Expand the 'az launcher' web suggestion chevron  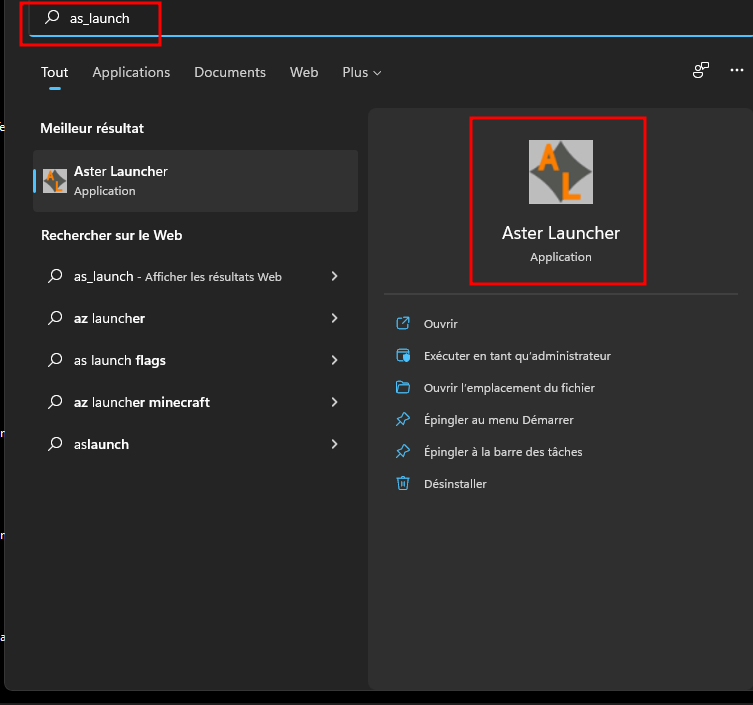pyautogui.click(x=334, y=318)
